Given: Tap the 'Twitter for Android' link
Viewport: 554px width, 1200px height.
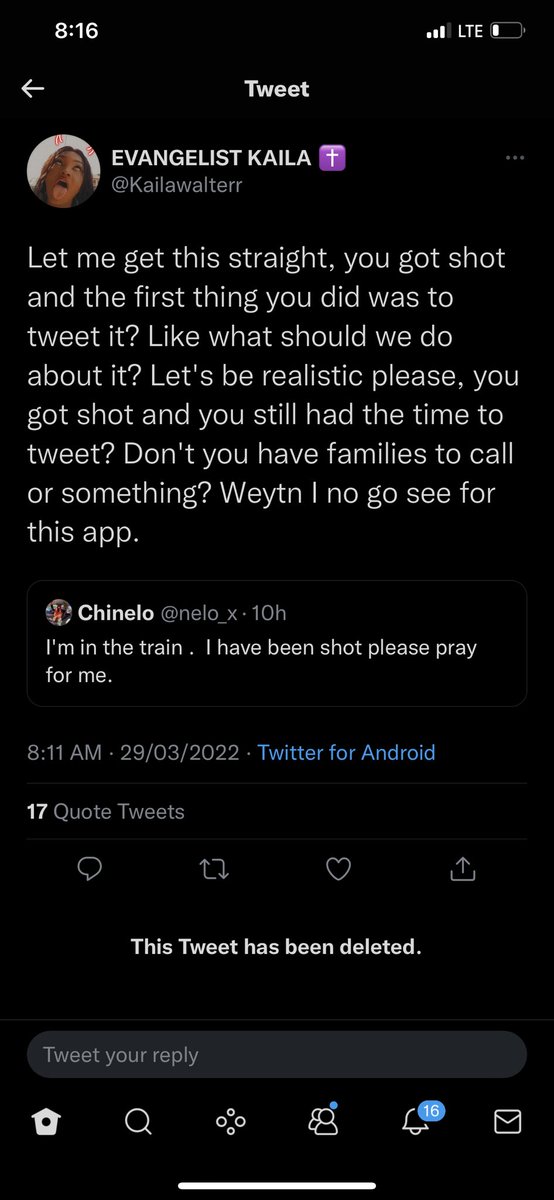Looking at the screenshot, I should [x=346, y=752].
